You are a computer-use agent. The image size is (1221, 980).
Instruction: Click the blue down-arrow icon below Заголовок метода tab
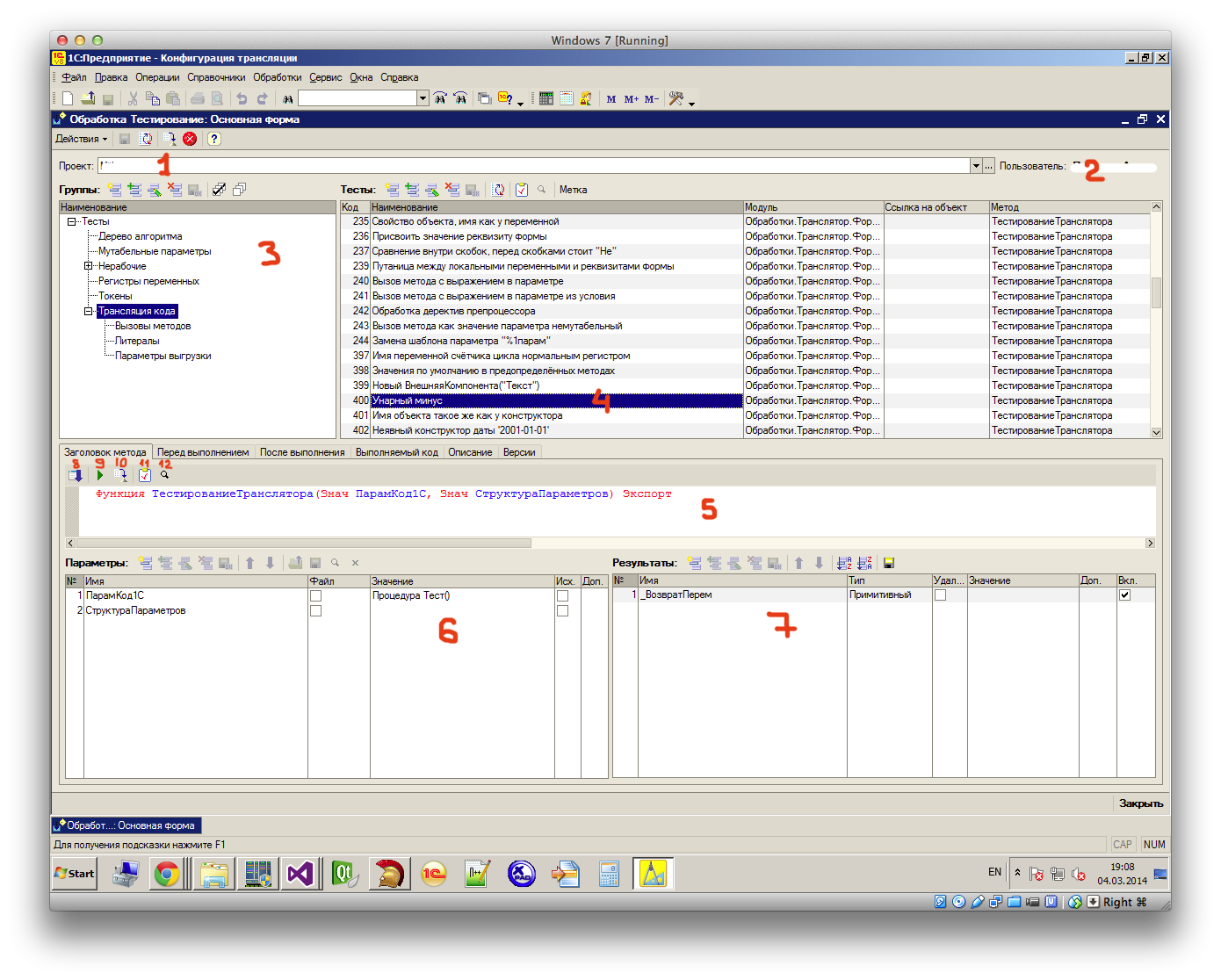point(76,475)
